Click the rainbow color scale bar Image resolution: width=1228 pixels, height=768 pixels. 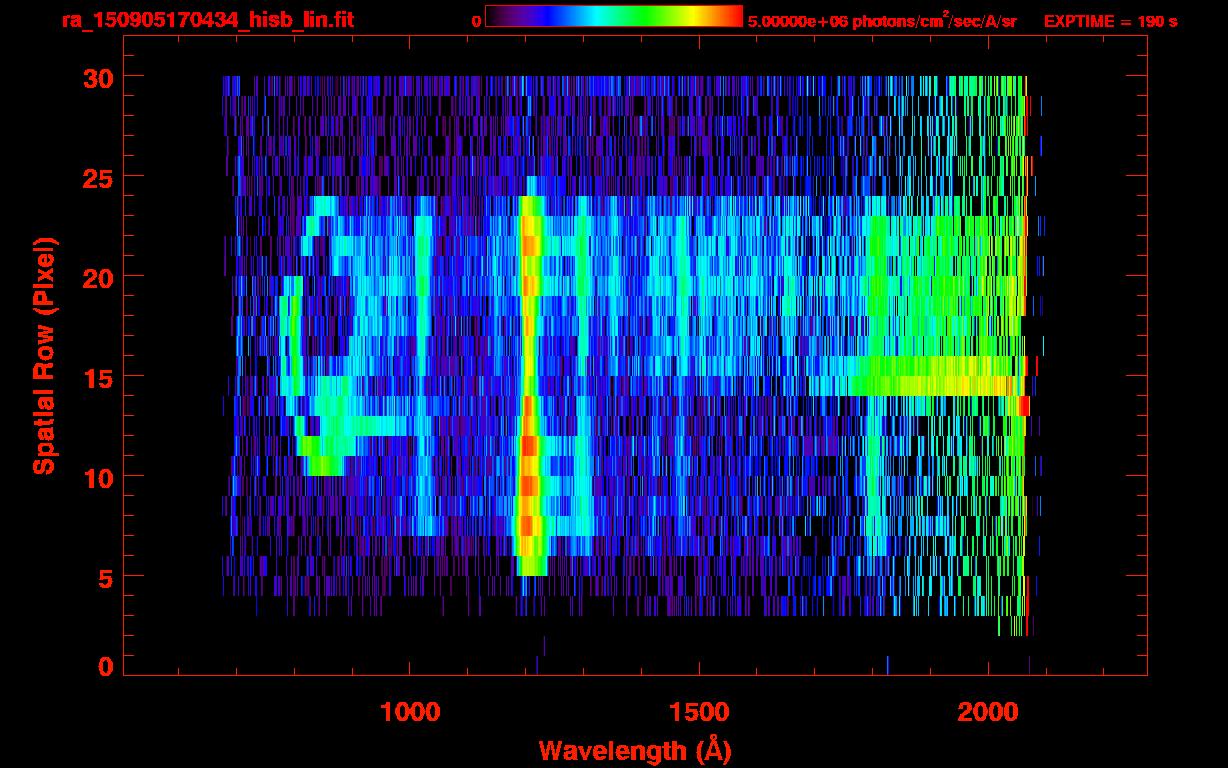(614, 16)
